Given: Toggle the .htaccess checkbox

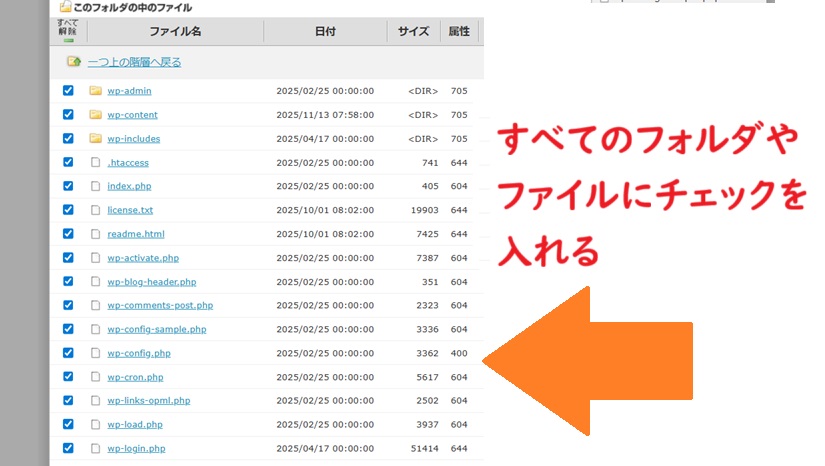Looking at the screenshot, I should (68, 161).
